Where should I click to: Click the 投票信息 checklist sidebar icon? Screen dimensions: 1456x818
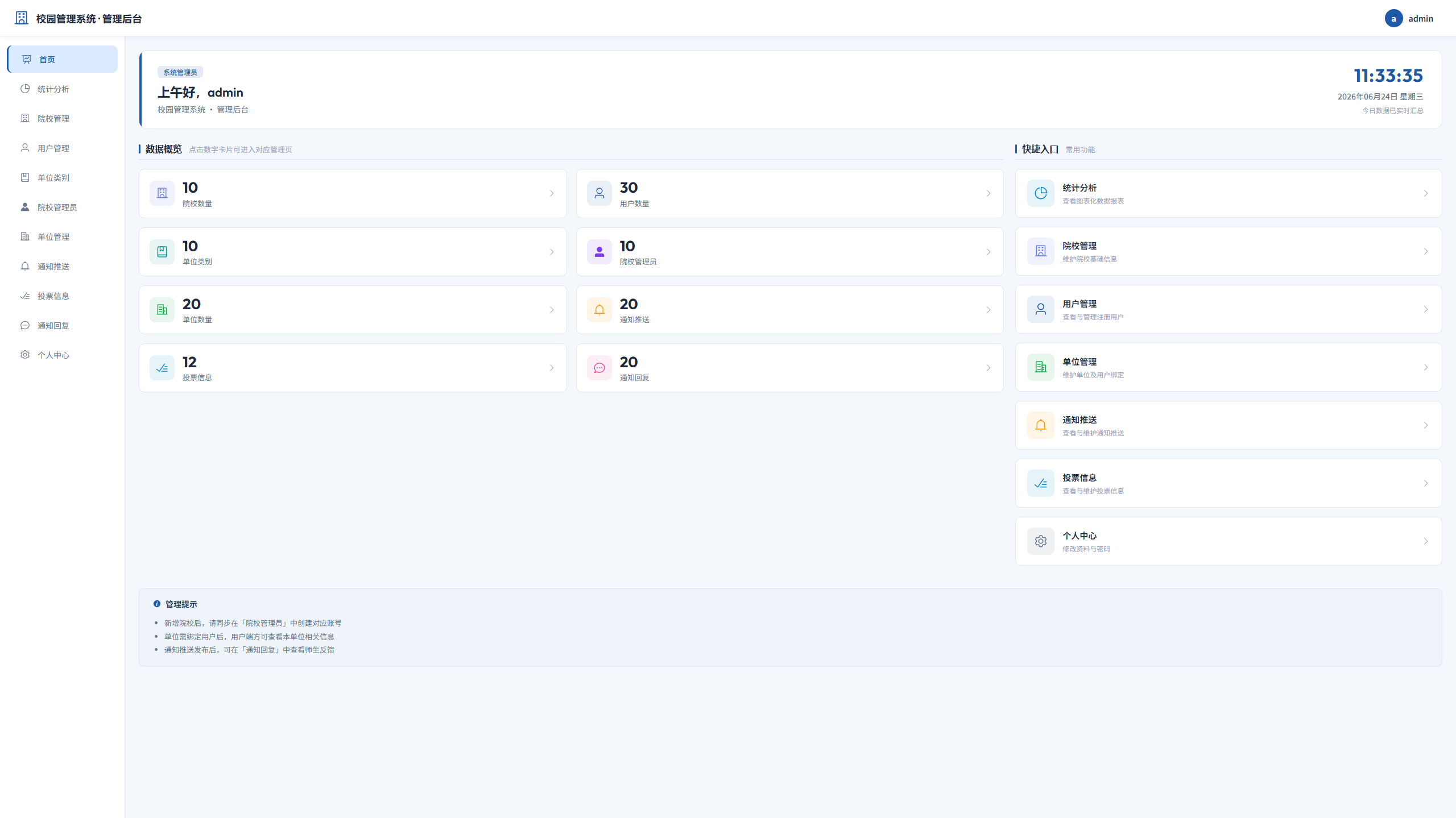25,296
